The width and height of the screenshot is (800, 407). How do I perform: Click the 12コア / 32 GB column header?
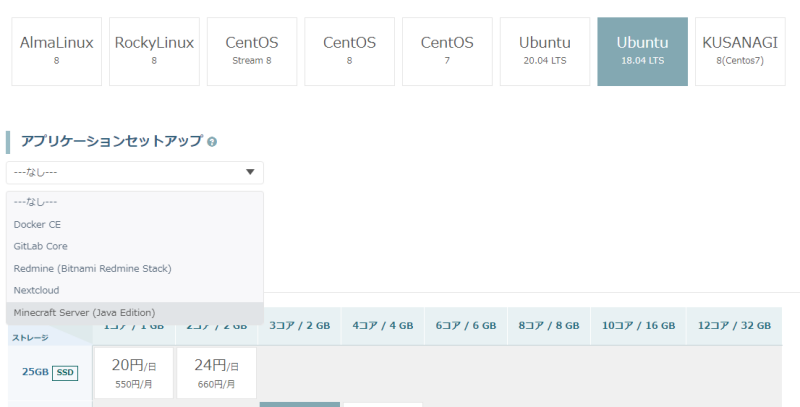[734, 326]
